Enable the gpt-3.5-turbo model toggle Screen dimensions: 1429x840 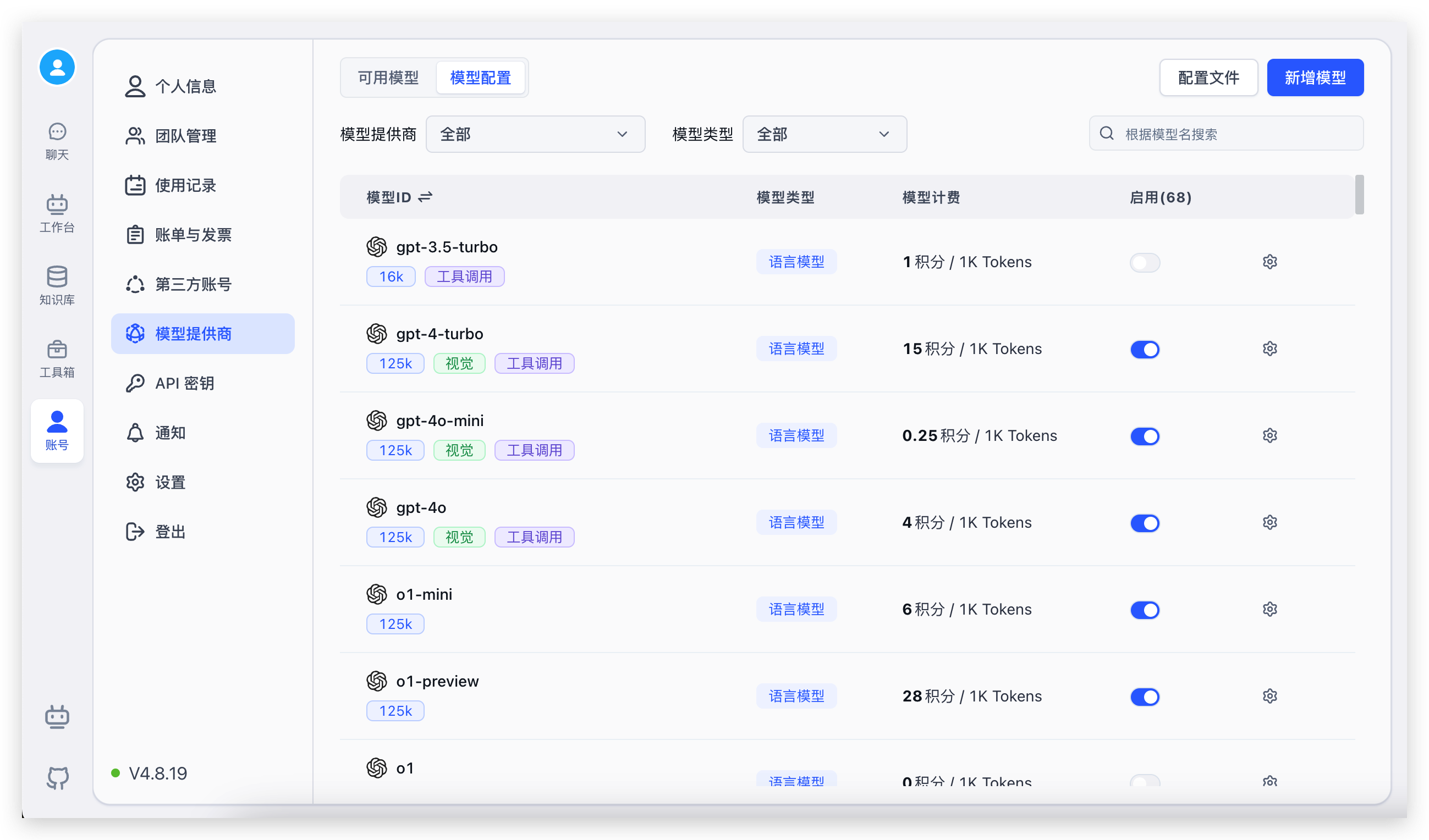(x=1144, y=262)
